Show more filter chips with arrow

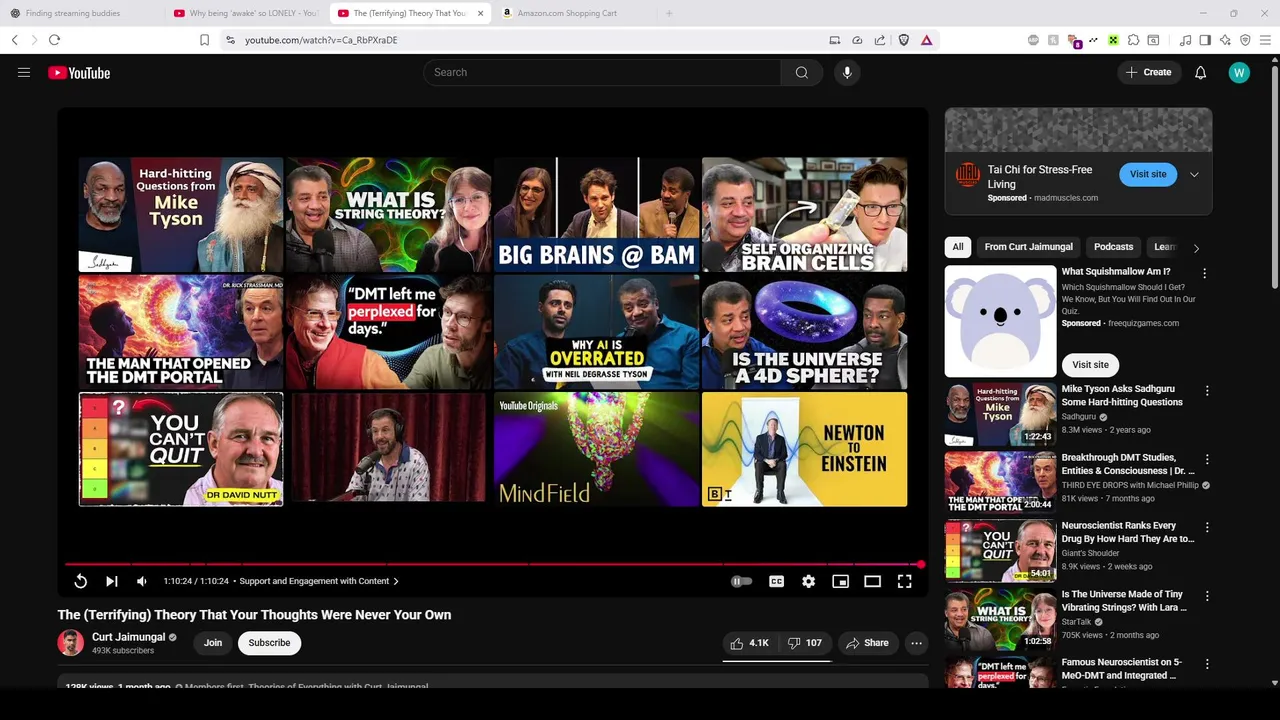1196,248
